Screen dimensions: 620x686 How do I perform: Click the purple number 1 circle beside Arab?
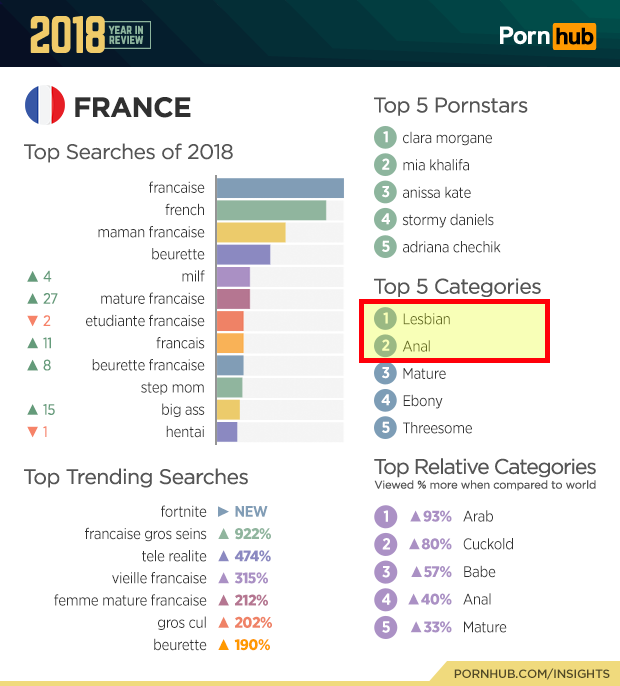pos(385,516)
